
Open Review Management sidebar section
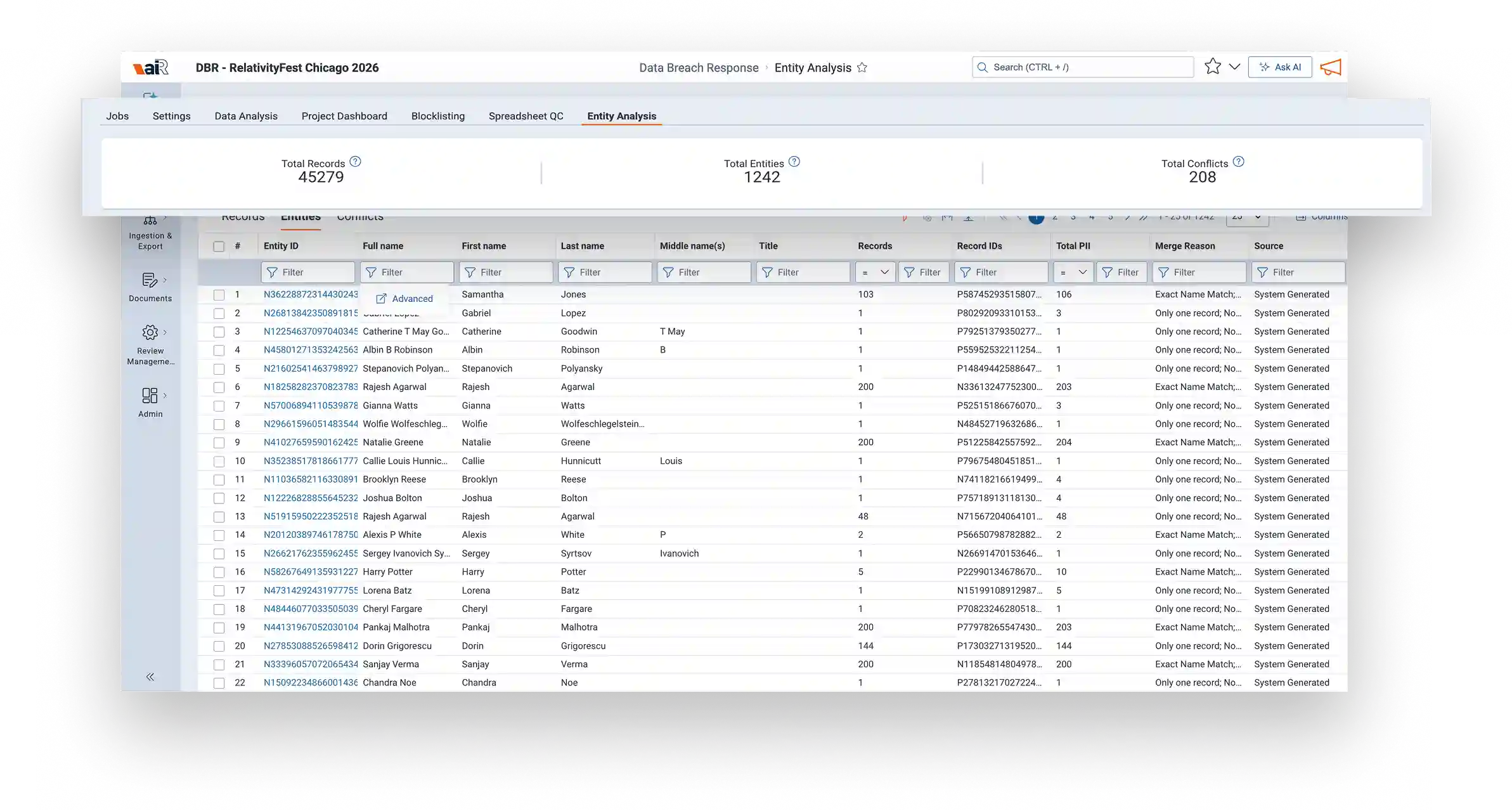(150, 344)
